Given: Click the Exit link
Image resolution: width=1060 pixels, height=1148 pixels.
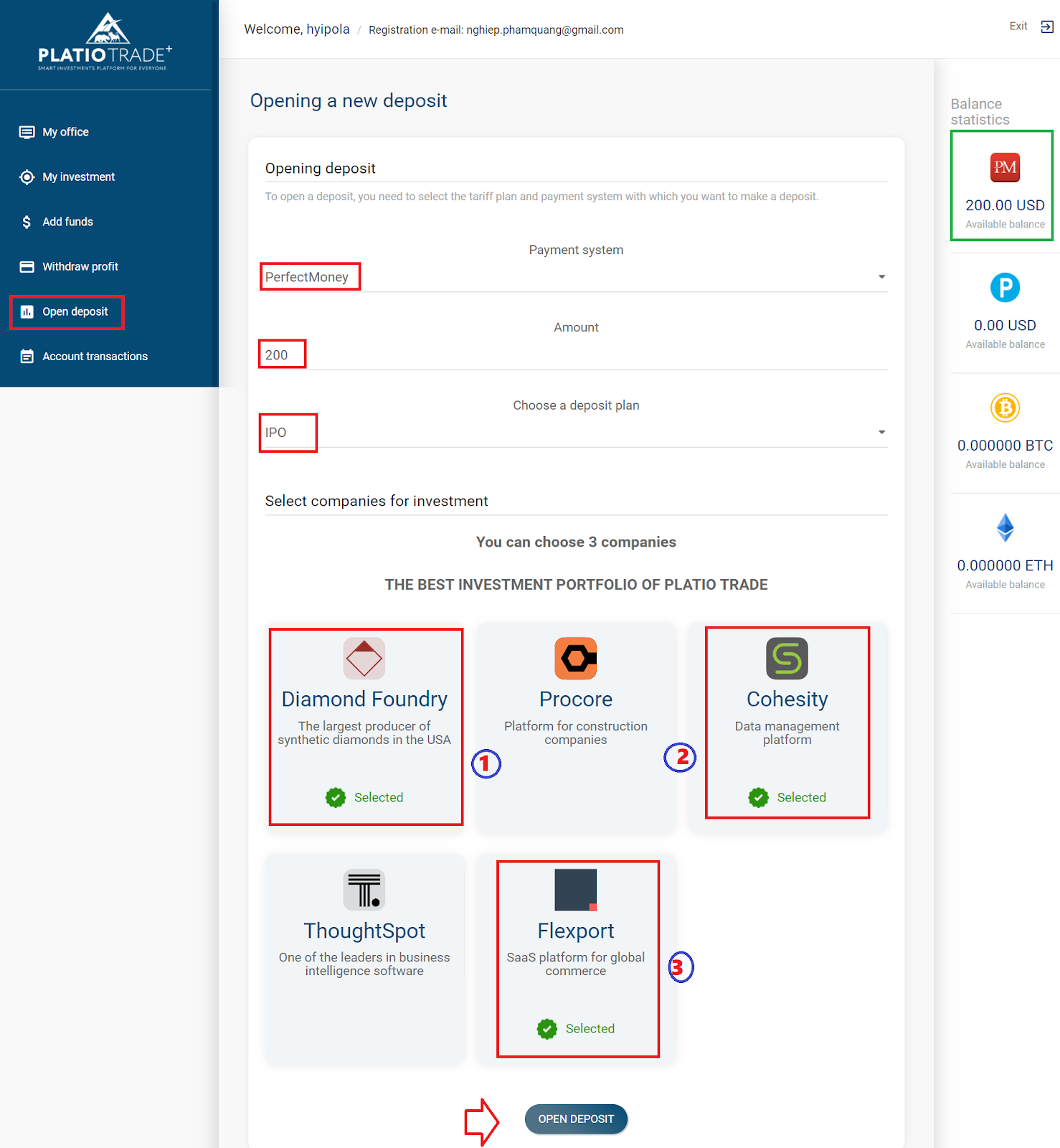Looking at the screenshot, I should tap(1018, 27).
